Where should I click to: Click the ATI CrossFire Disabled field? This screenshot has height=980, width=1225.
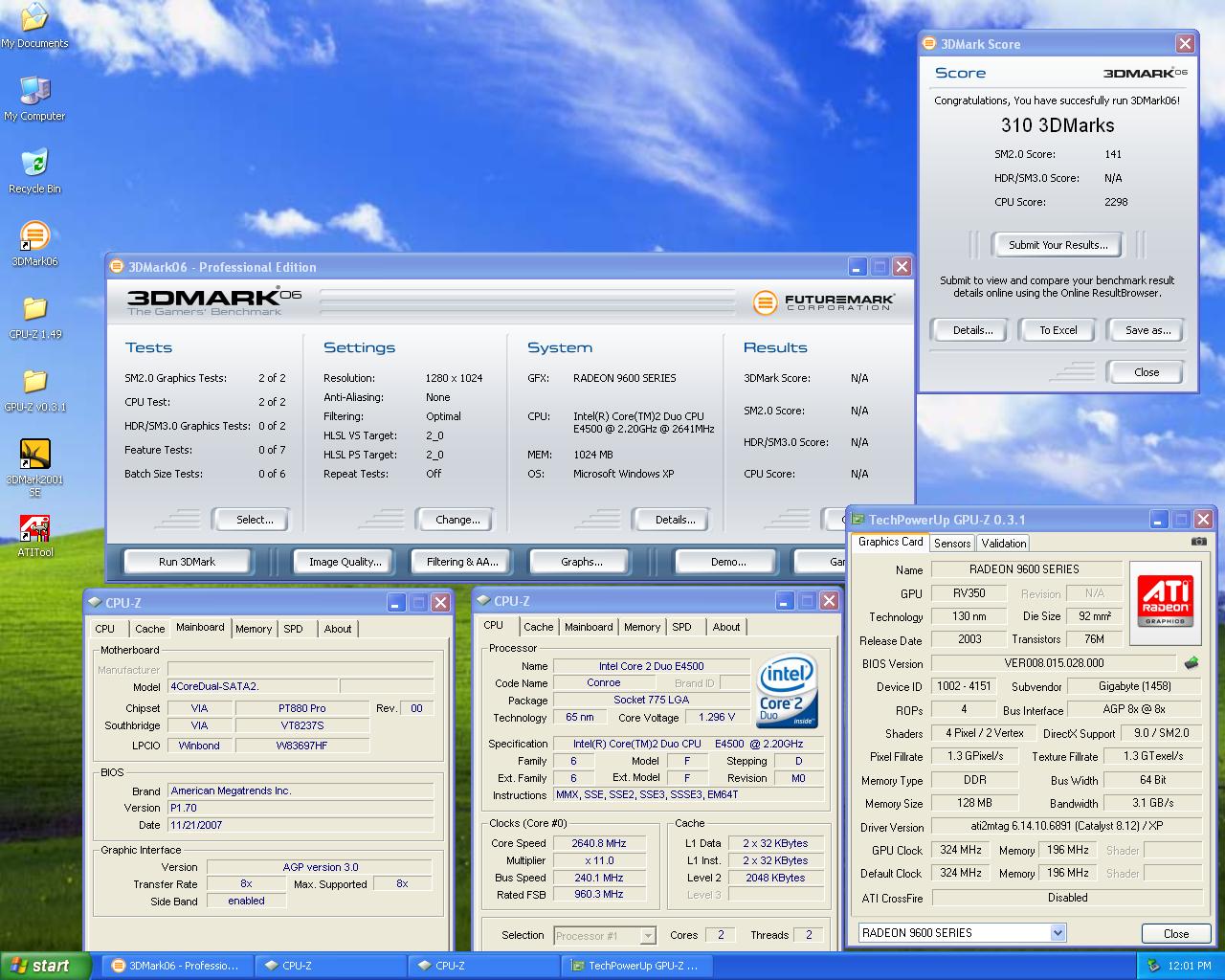point(1067,898)
